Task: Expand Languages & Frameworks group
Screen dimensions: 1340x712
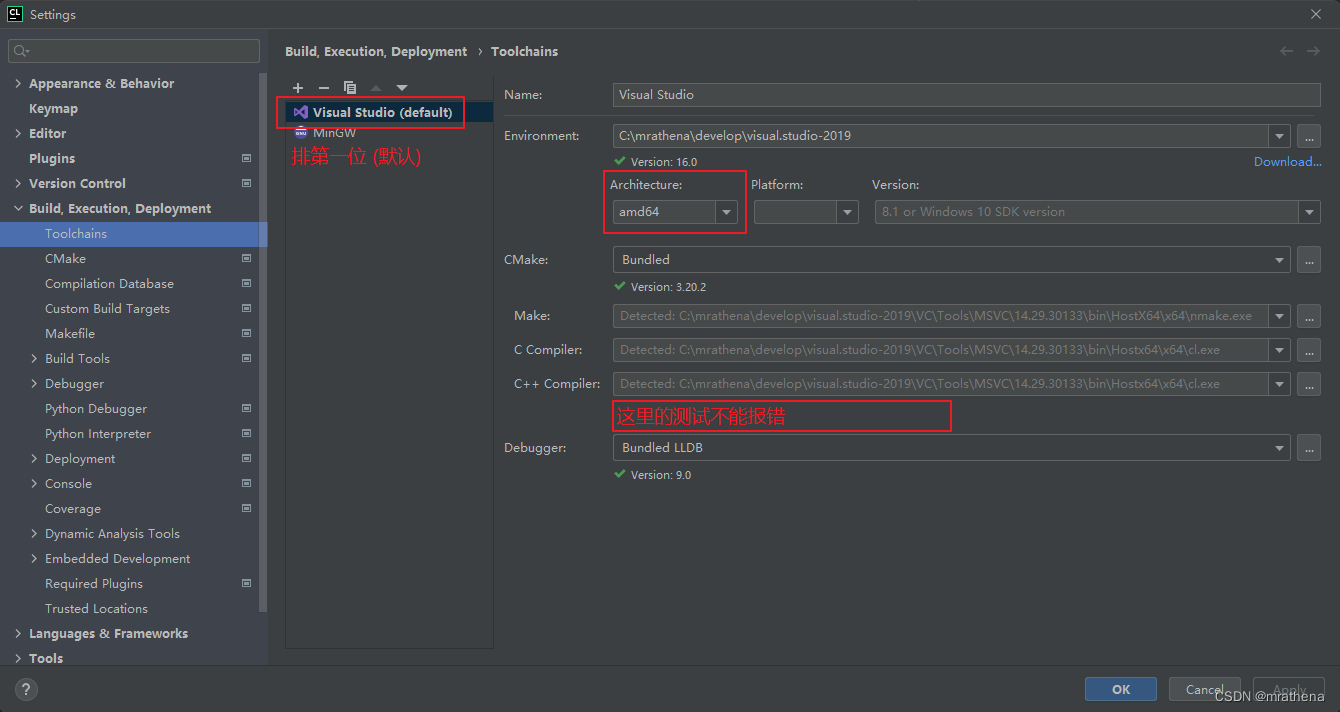Action: coord(18,633)
